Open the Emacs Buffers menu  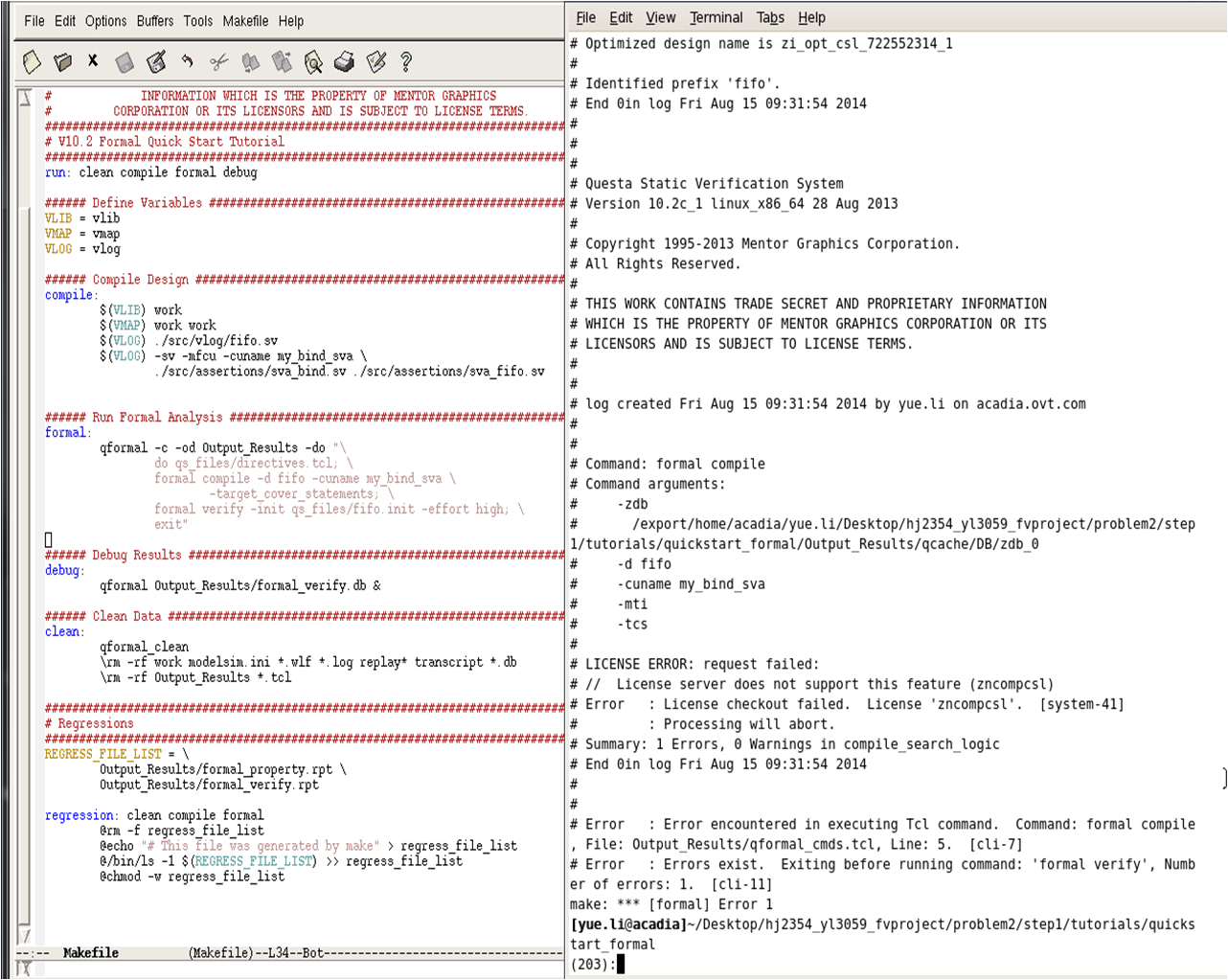[x=154, y=21]
